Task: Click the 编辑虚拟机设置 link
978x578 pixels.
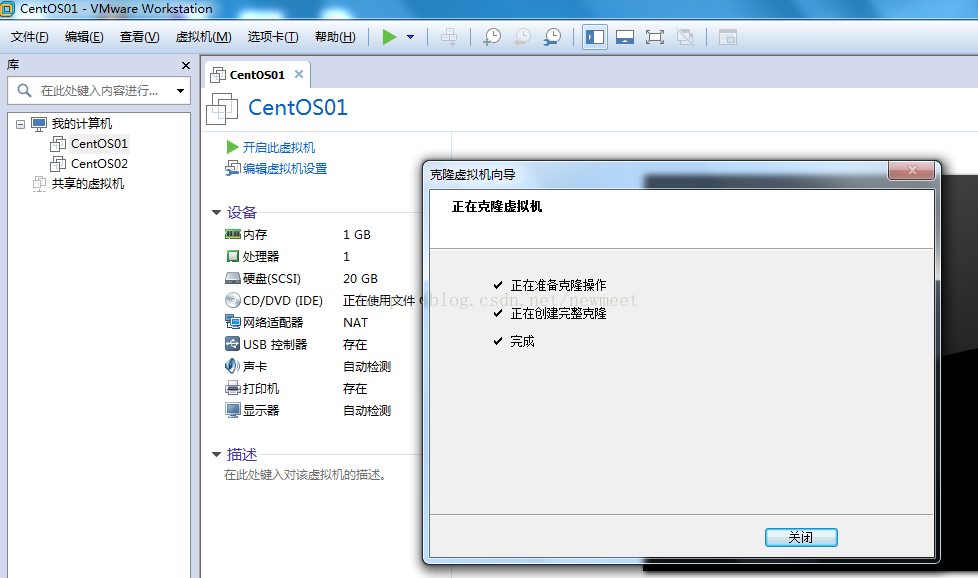Action: click(285, 169)
